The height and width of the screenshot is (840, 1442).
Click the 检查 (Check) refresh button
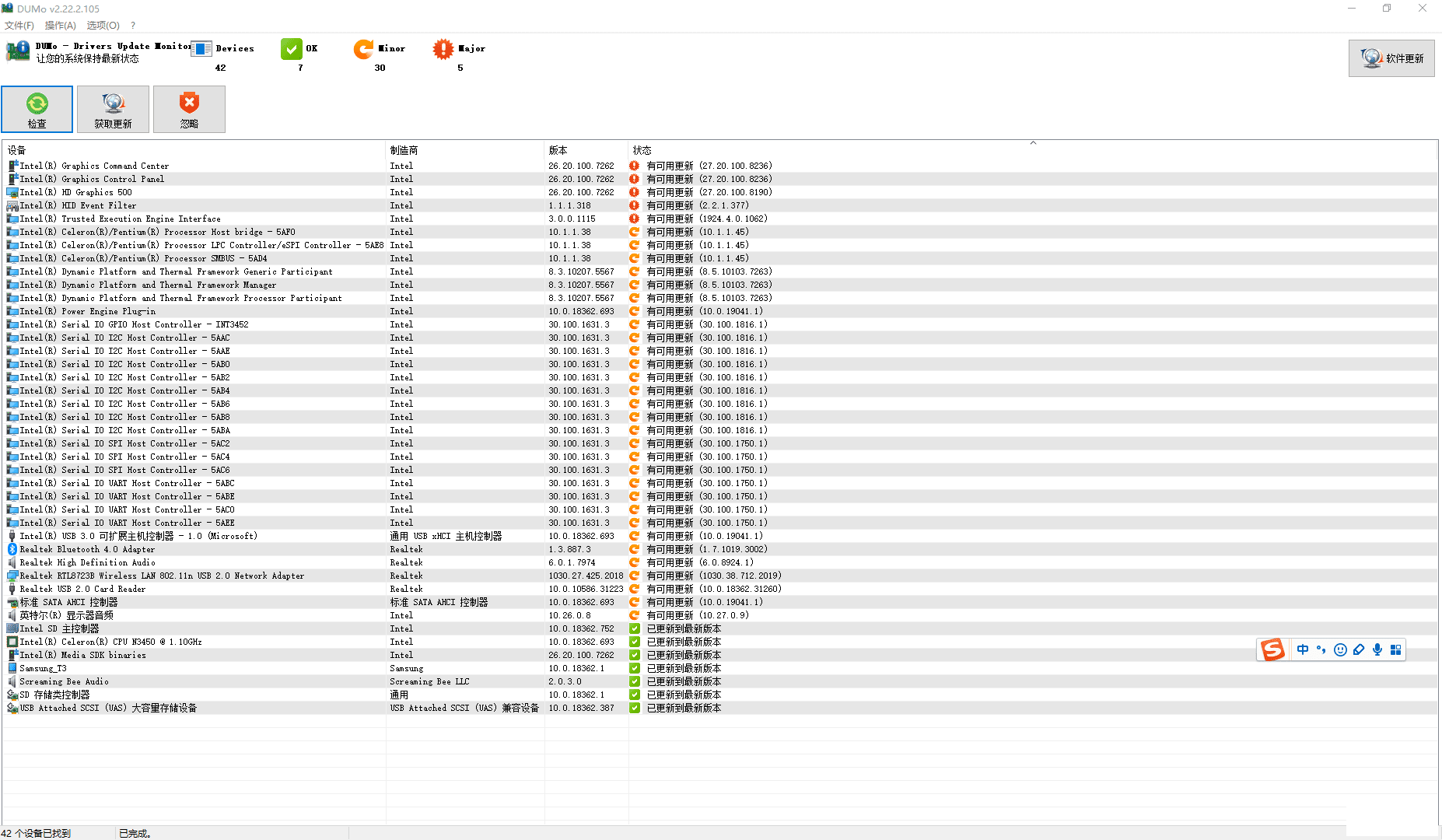tap(37, 109)
